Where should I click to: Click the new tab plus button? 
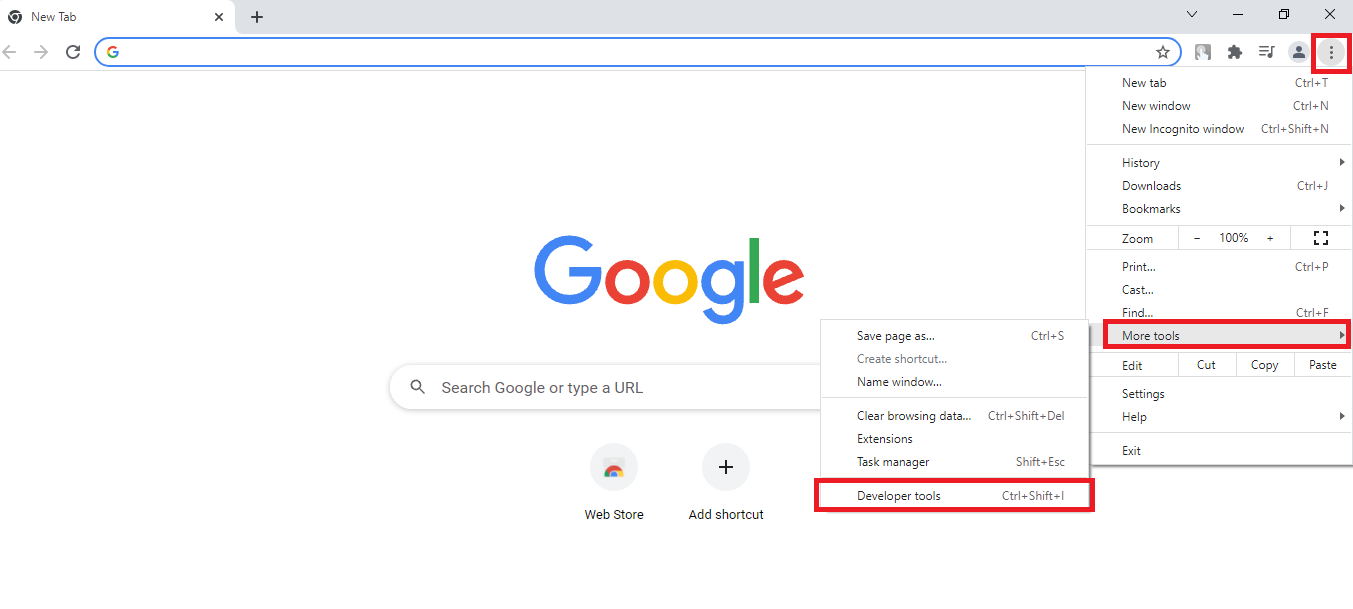(x=257, y=17)
